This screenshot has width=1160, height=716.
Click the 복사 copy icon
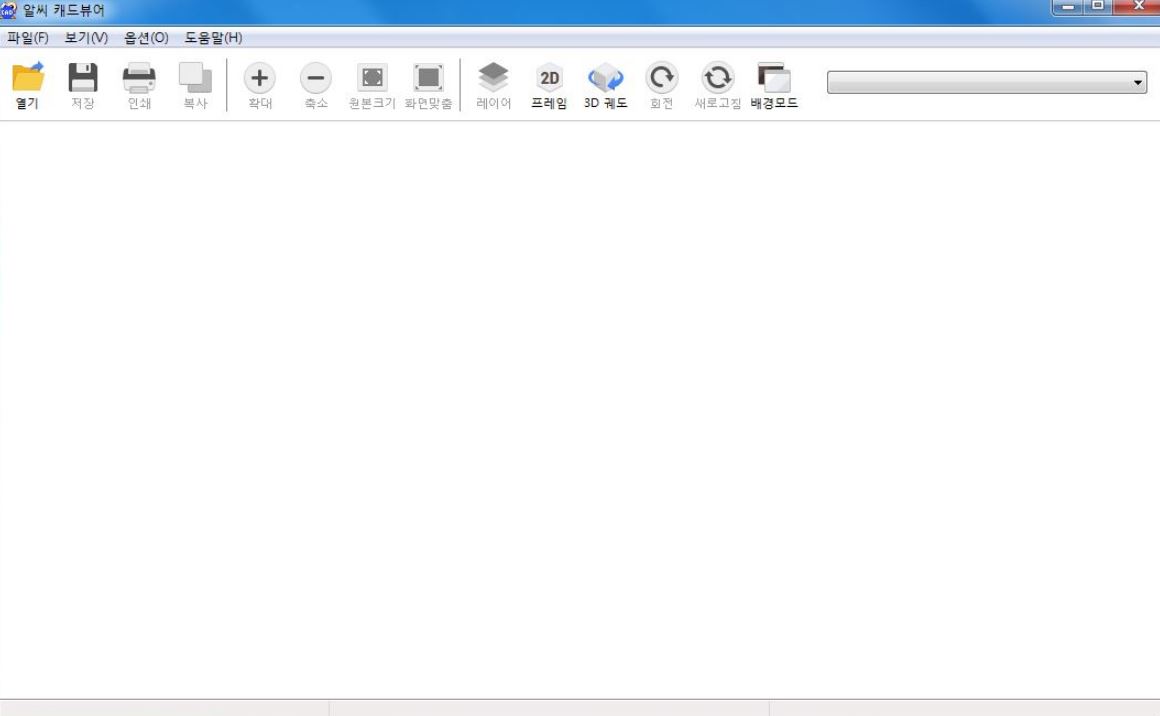[x=195, y=77]
